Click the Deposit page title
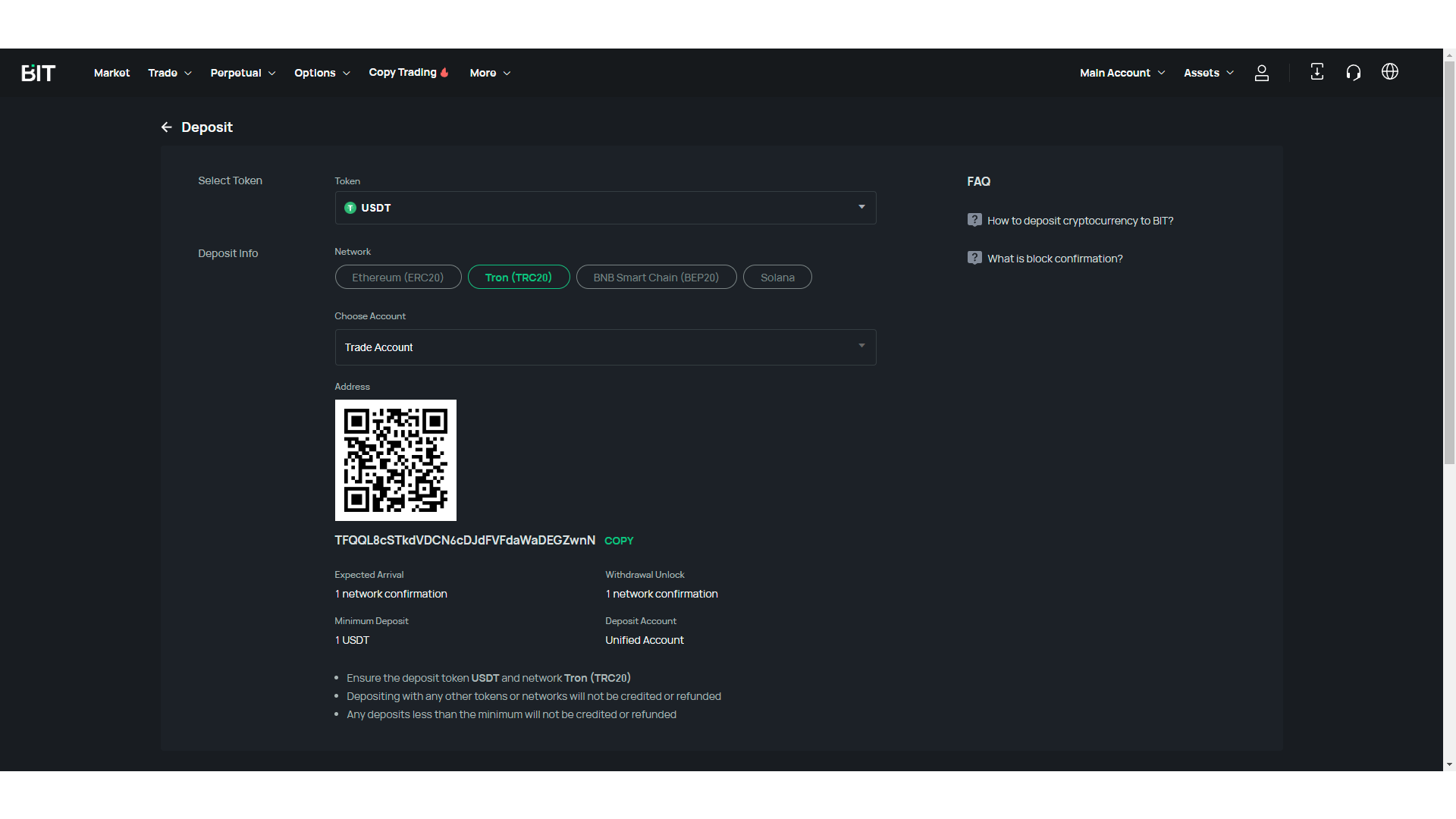 [x=207, y=127]
